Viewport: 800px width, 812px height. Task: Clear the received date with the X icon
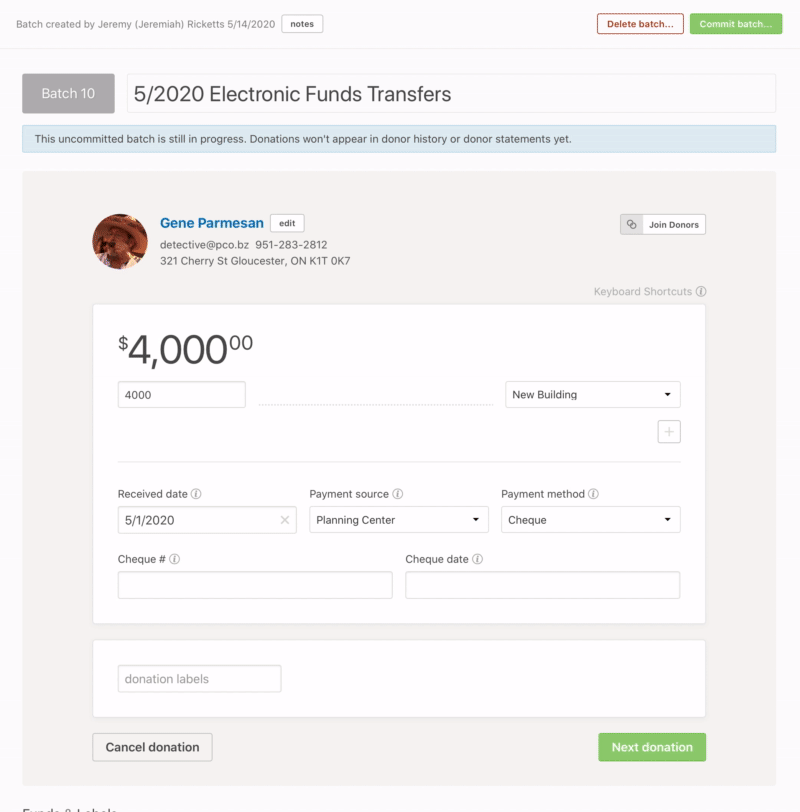285,520
